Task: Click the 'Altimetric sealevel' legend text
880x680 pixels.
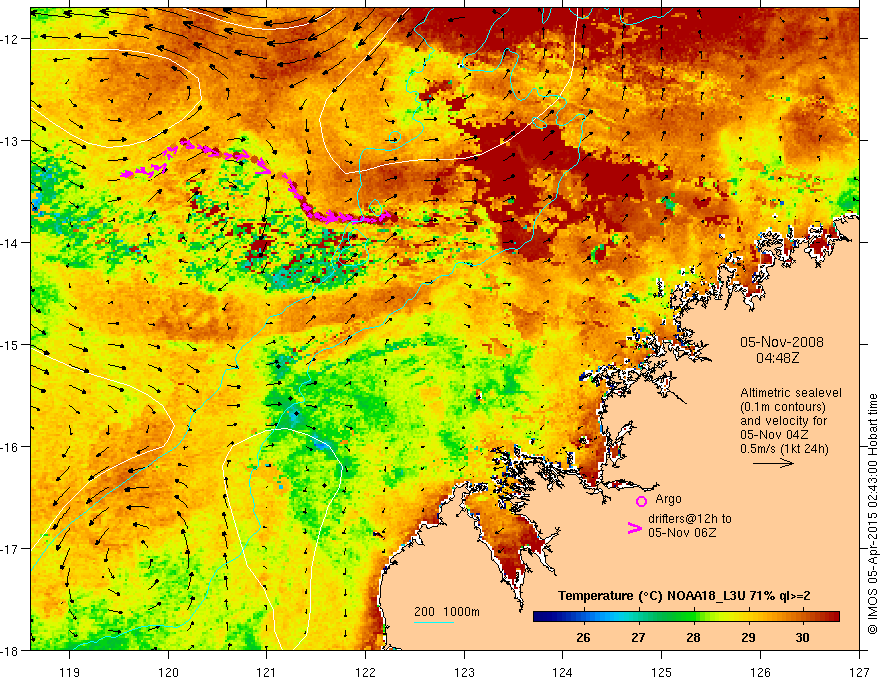Action: tap(791, 393)
